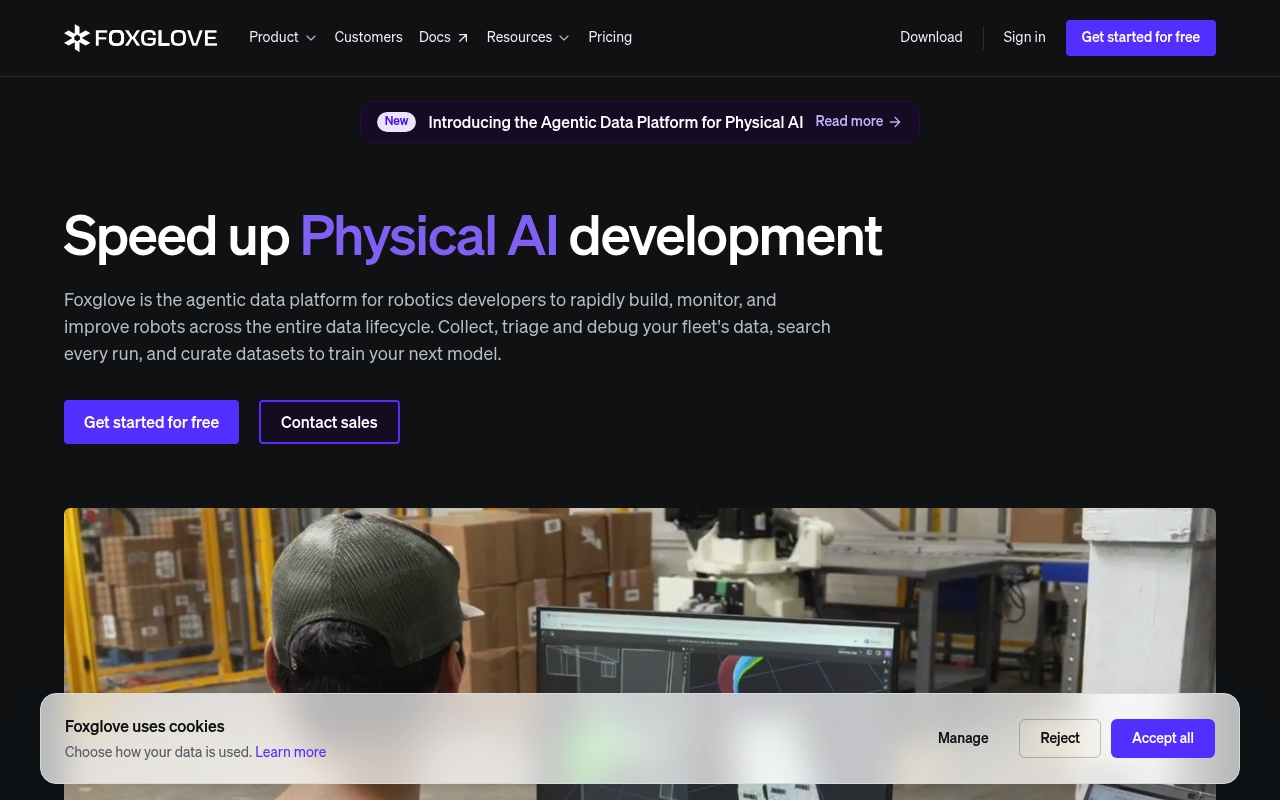Open the Docs external link
This screenshot has width=1280, height=800.
(444, 37)
